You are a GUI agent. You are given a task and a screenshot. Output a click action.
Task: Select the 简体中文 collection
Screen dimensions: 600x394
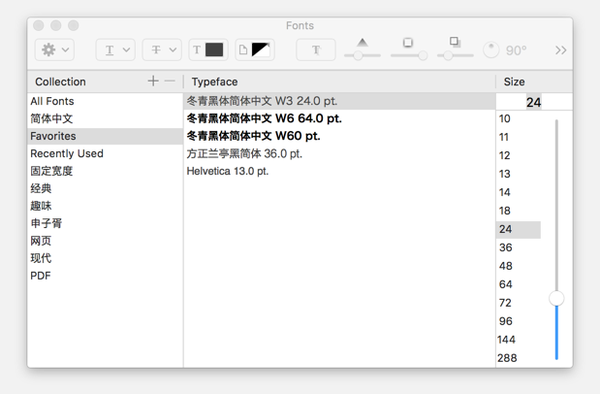[x=105, y=119]
